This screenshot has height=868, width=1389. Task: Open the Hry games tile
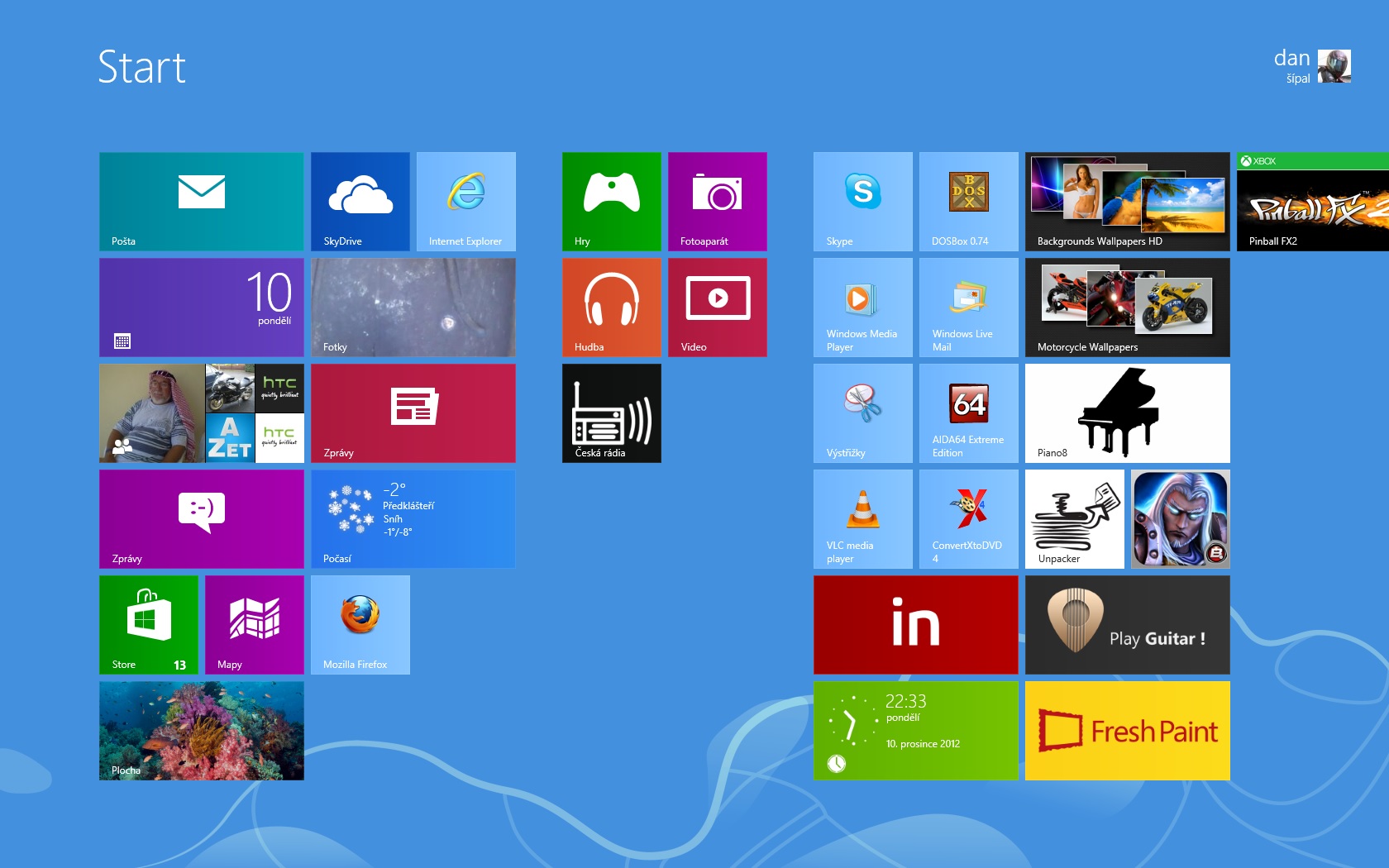pos(612,202)
